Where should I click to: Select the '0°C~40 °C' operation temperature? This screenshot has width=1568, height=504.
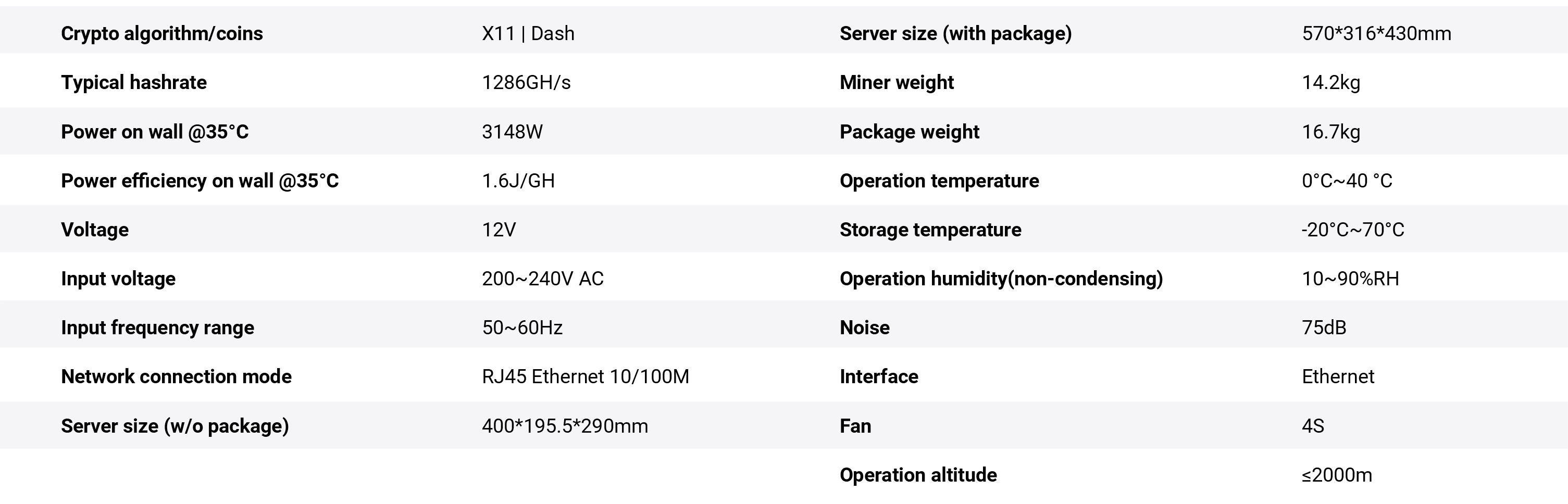(x=1347, y=181)
